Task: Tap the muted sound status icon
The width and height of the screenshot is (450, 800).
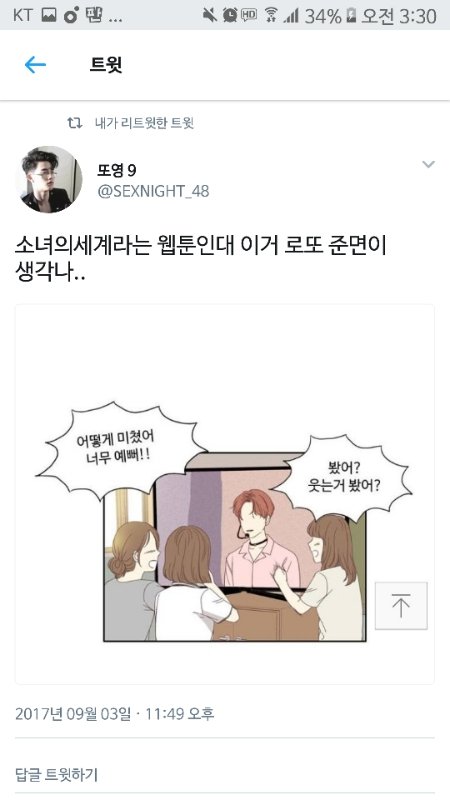Action: 210,16
